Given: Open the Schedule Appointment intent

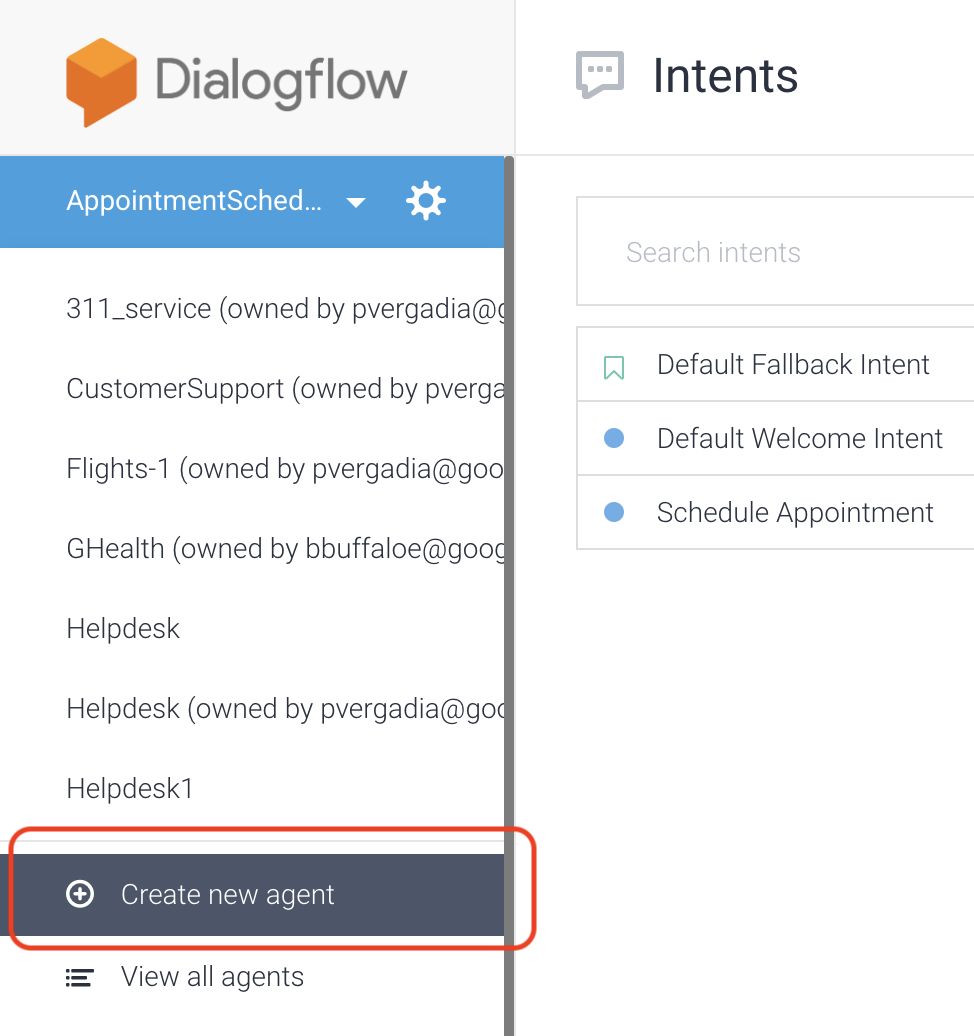Looking at the screenshot, I should [795, 513].
